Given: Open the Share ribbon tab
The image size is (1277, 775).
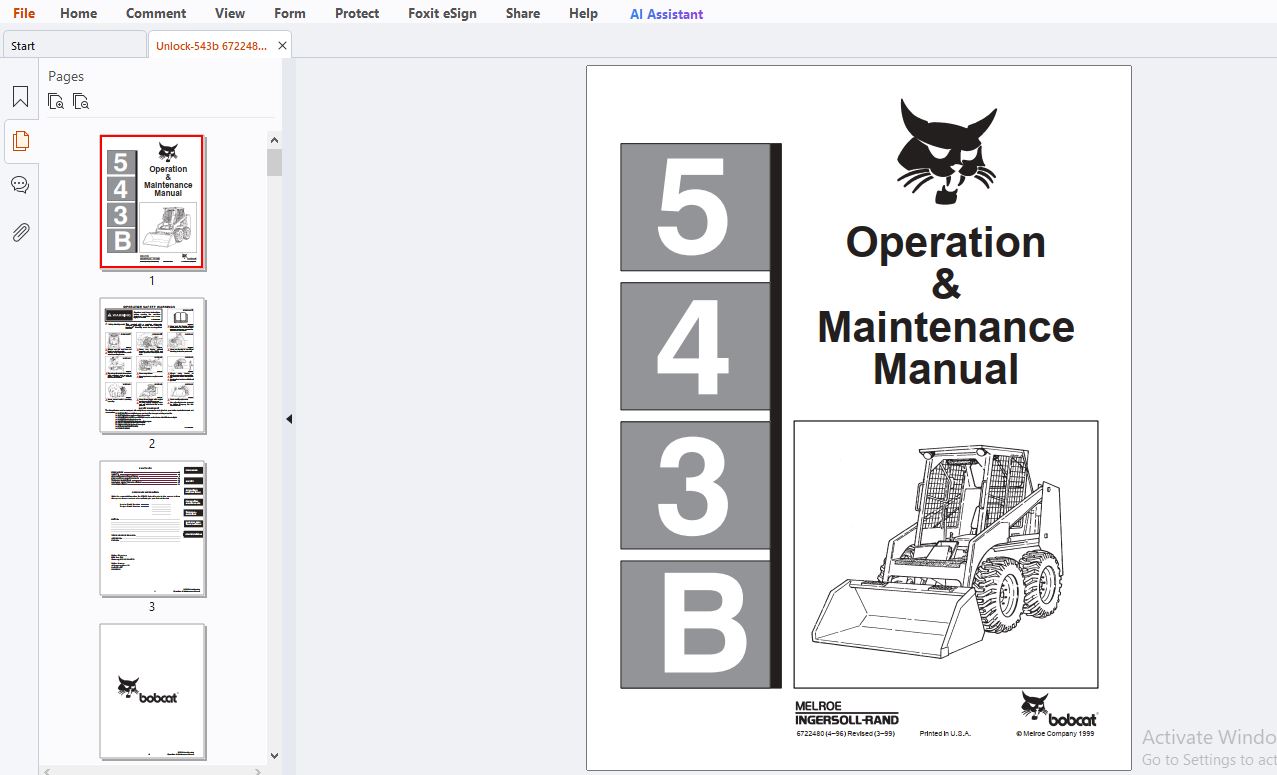Looking at the screenshot, I should point(523,13).
